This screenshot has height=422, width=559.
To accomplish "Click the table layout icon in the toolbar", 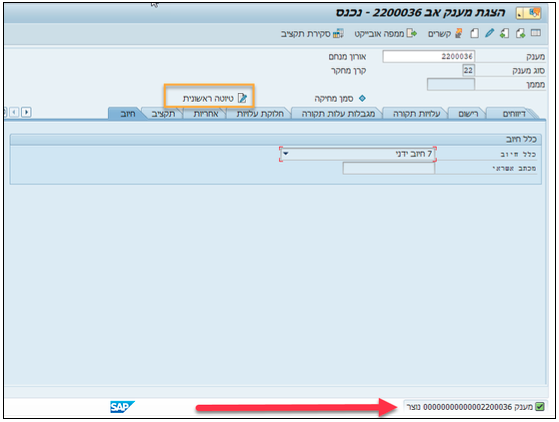I will click(x=535, y=33).
